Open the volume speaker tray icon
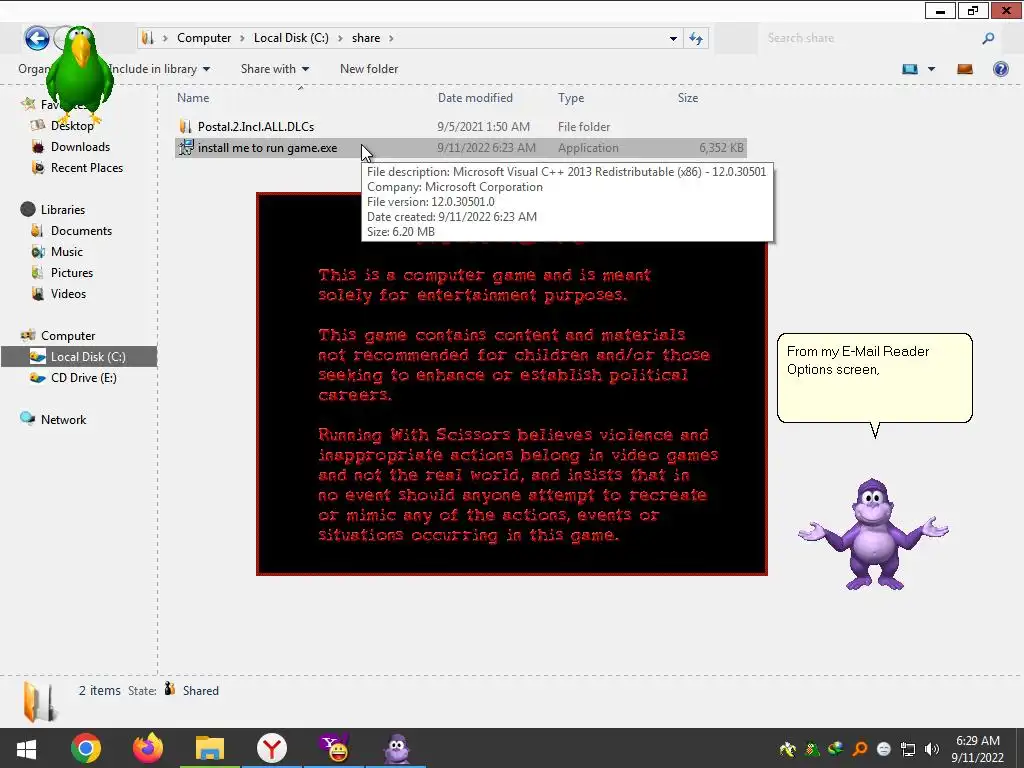The image size is (1024, 768). pyautogui.click(x=932, y=749)
